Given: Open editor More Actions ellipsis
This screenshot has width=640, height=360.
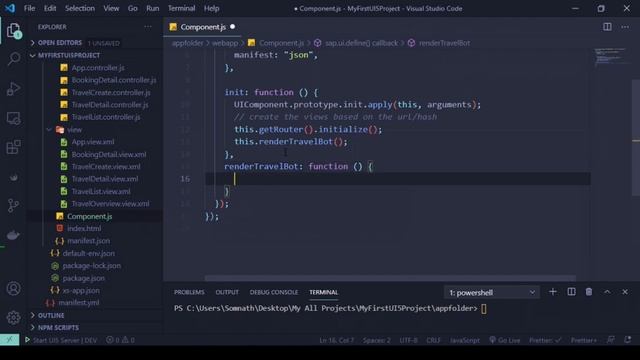Looking at the screenshot, I should tap(625, 27).
